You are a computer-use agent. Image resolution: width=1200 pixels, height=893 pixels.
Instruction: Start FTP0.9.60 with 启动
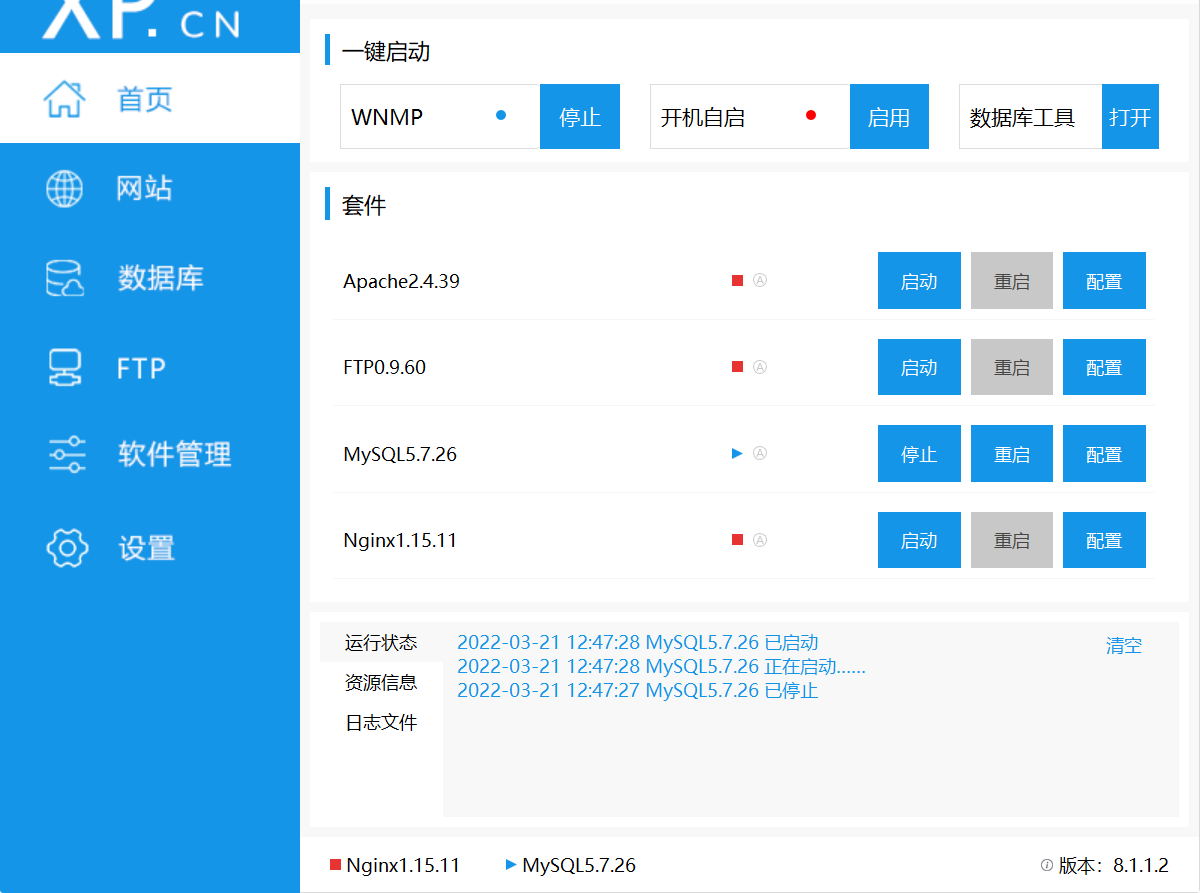[919, 367]
